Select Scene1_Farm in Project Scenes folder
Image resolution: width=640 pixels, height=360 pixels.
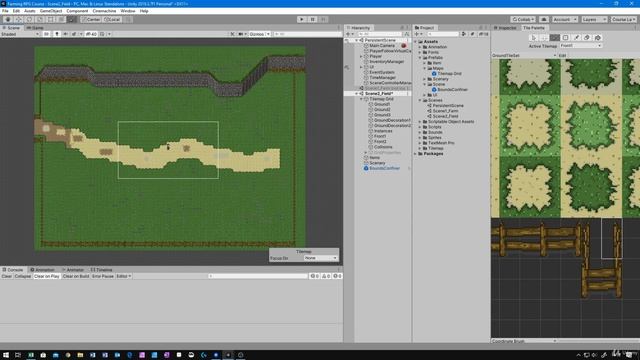445,111
